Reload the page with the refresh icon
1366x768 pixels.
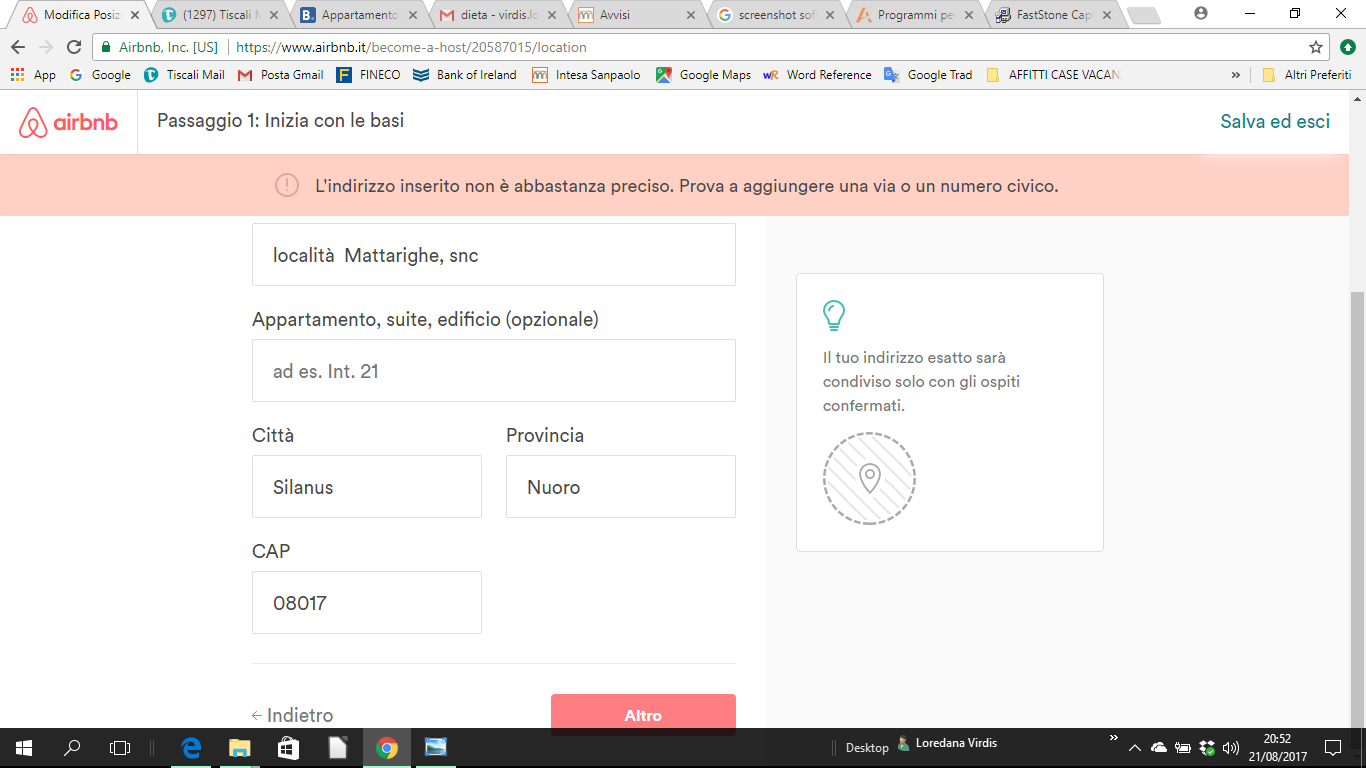(73, 47)
